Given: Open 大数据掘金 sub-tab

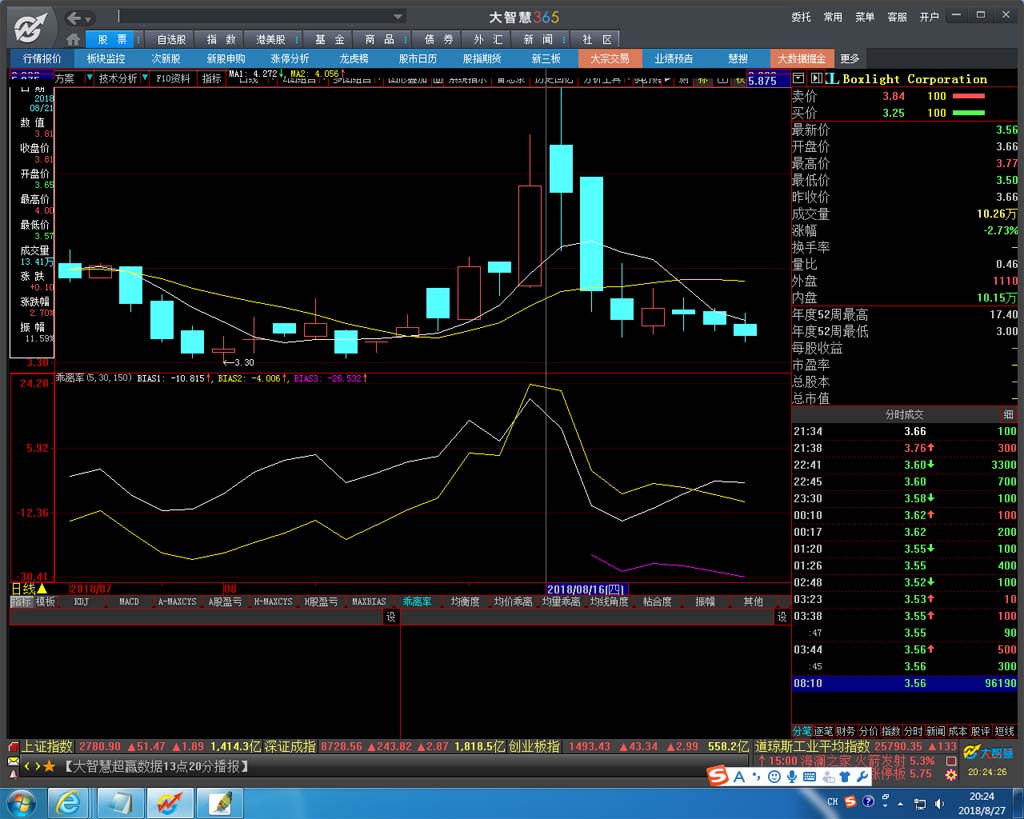Looking at the screenshot, I should tap(801, 59).
